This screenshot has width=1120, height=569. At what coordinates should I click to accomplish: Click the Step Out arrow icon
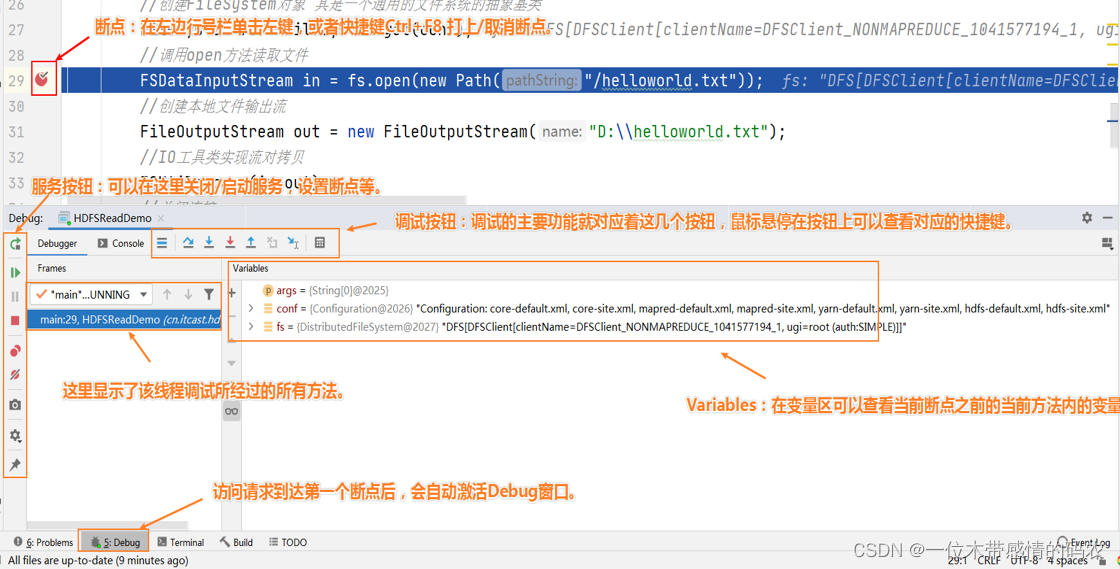click(251, 243)
